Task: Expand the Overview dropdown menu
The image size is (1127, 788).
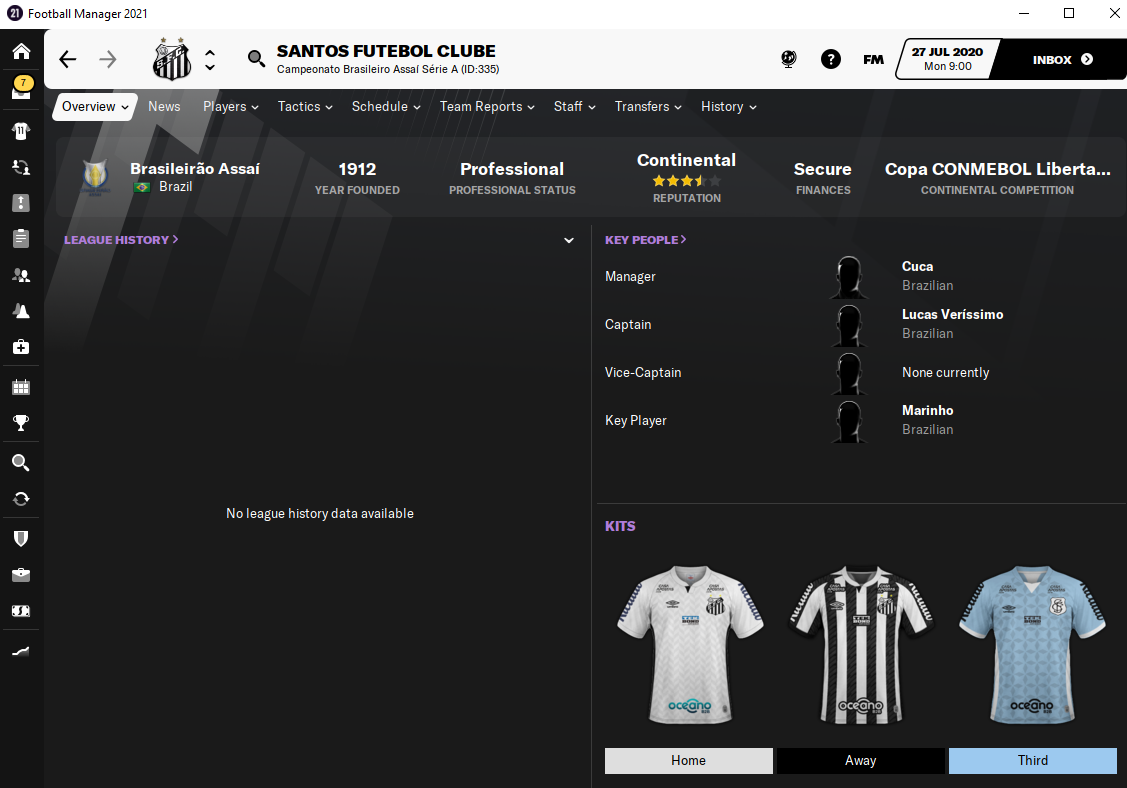Action: pyautogui.click(x=95, y=106)
